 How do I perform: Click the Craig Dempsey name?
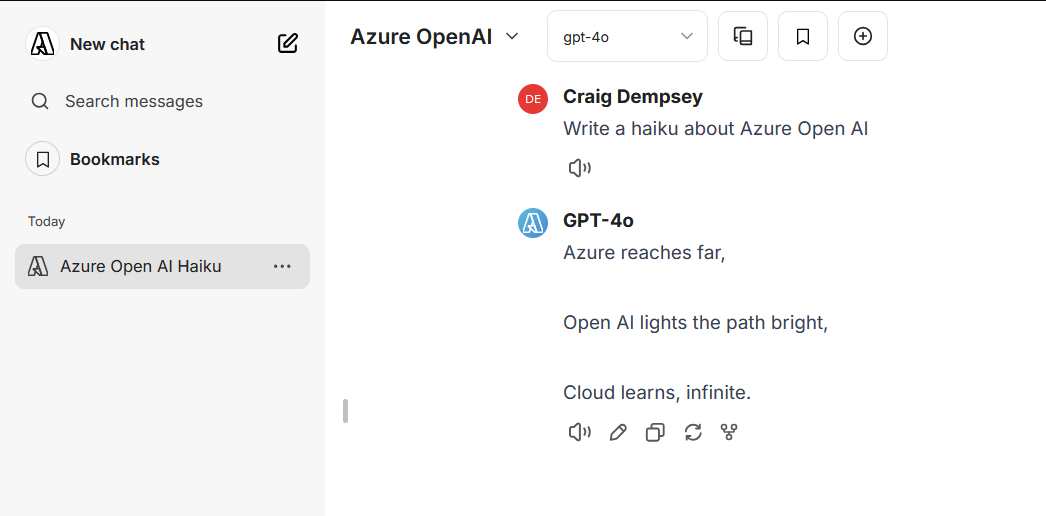click(632, 97)
